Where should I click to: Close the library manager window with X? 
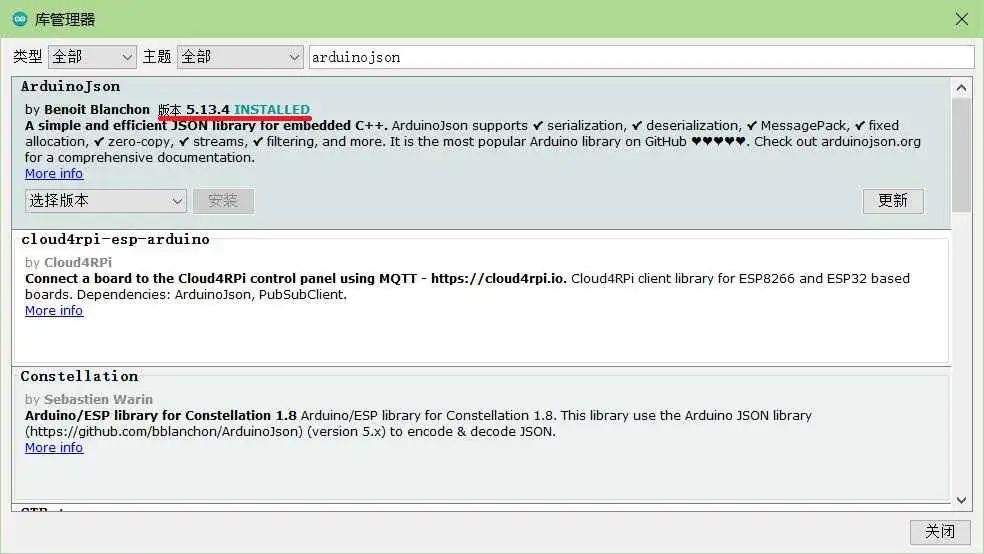[961, 19]
